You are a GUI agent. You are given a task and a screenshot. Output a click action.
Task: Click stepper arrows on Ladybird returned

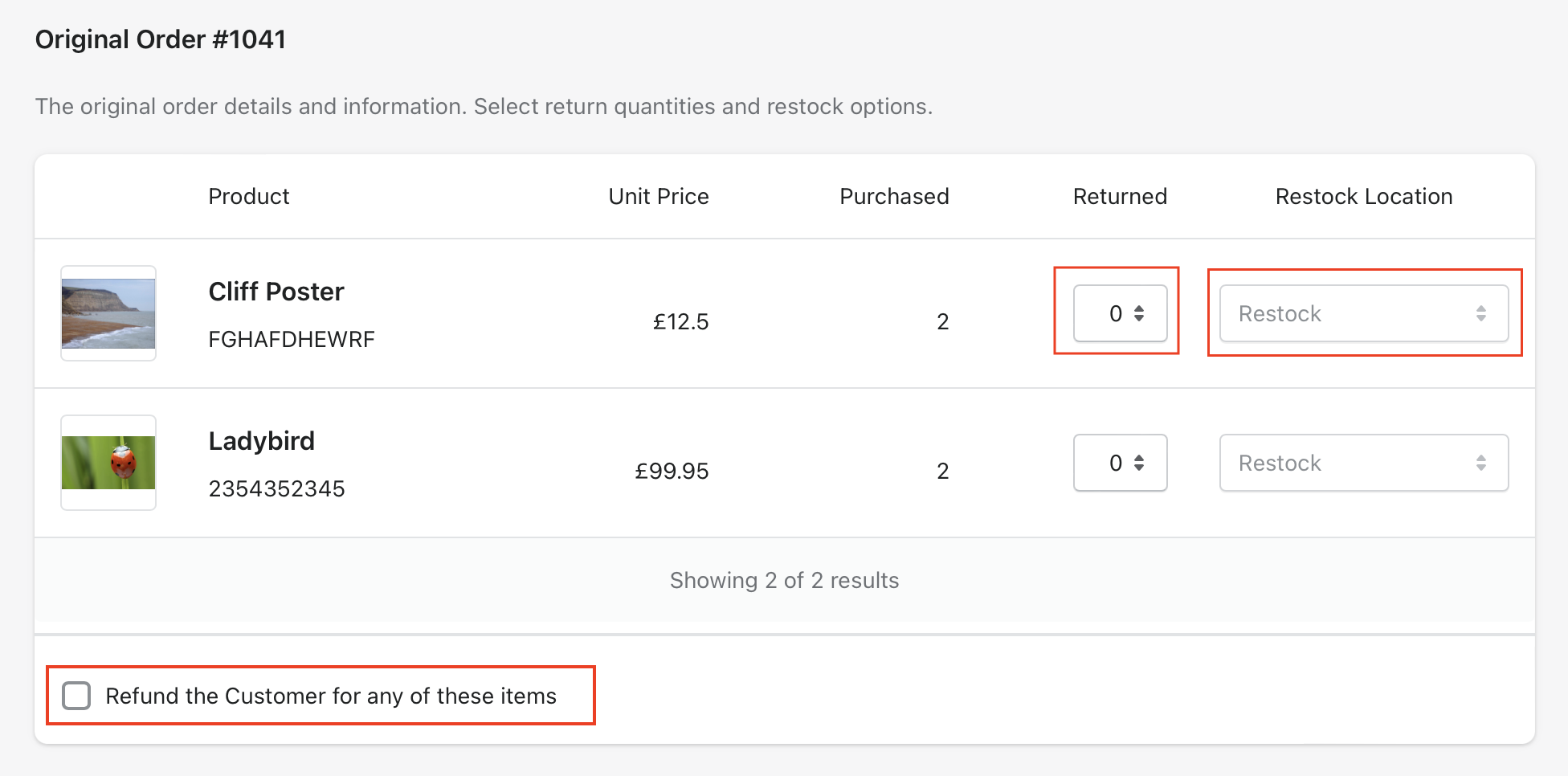coord(1139,463)
